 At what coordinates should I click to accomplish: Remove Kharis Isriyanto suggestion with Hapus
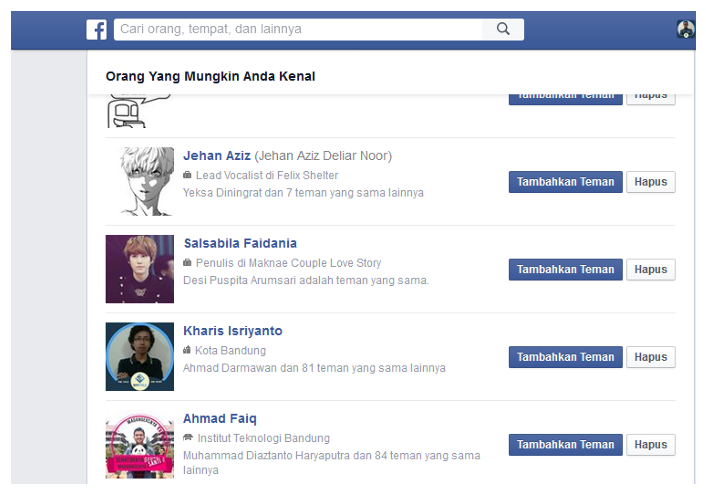[x=650, y=357]
